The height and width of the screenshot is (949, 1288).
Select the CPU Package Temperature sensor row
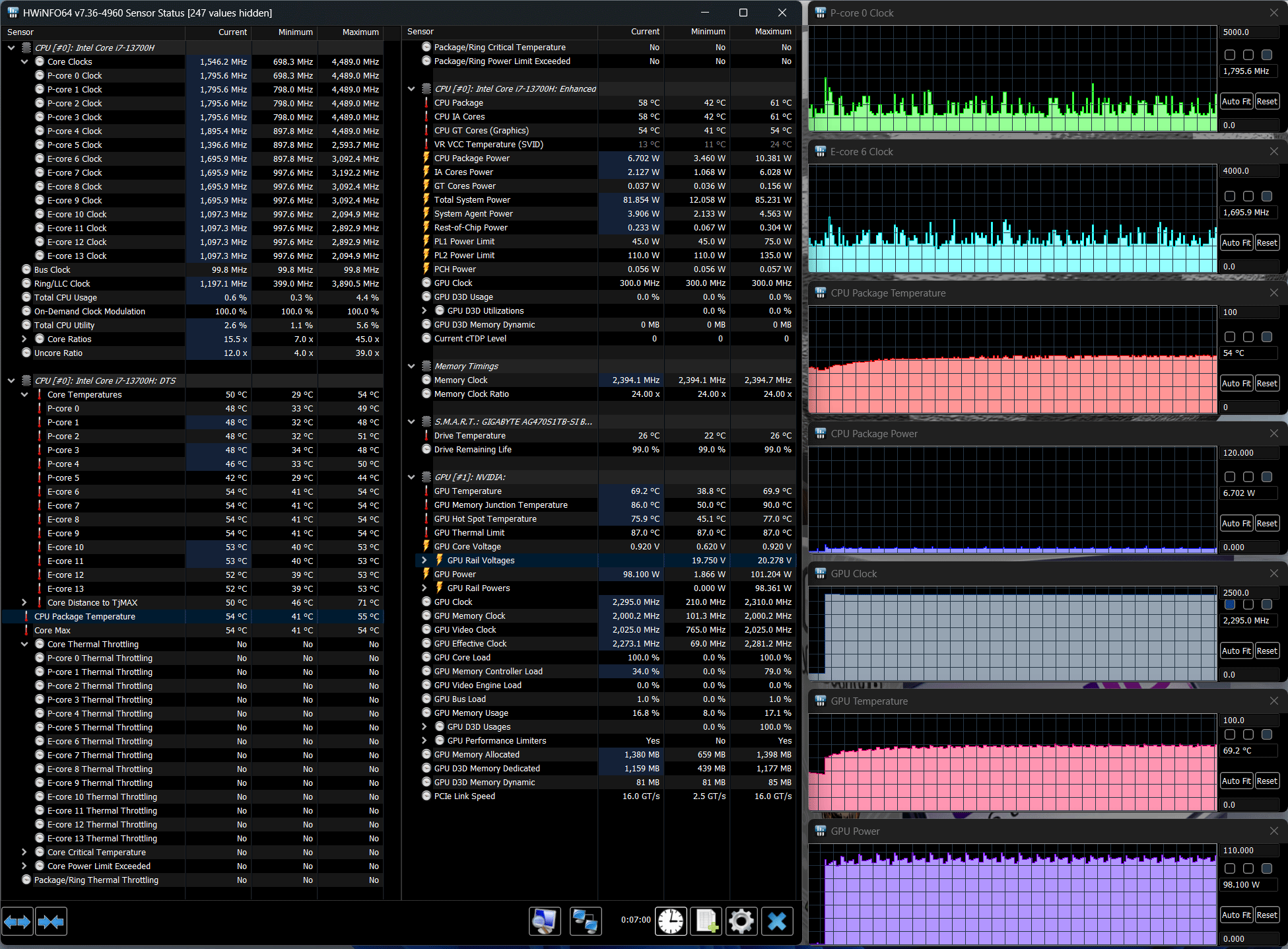(85, 616)
